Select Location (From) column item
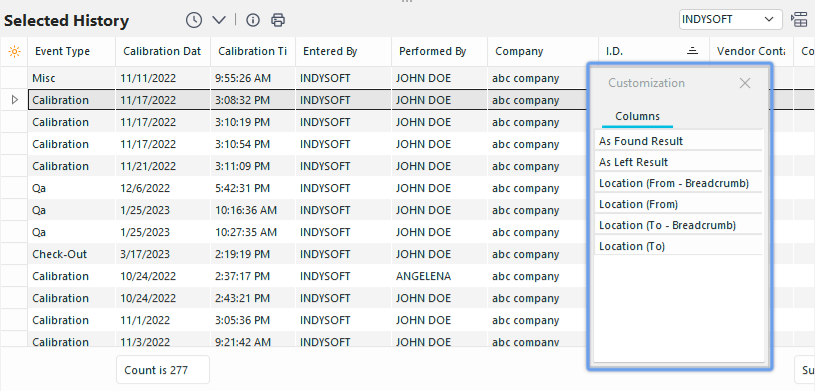The width and height of the screenshot is (815, 391). [678, 204]
